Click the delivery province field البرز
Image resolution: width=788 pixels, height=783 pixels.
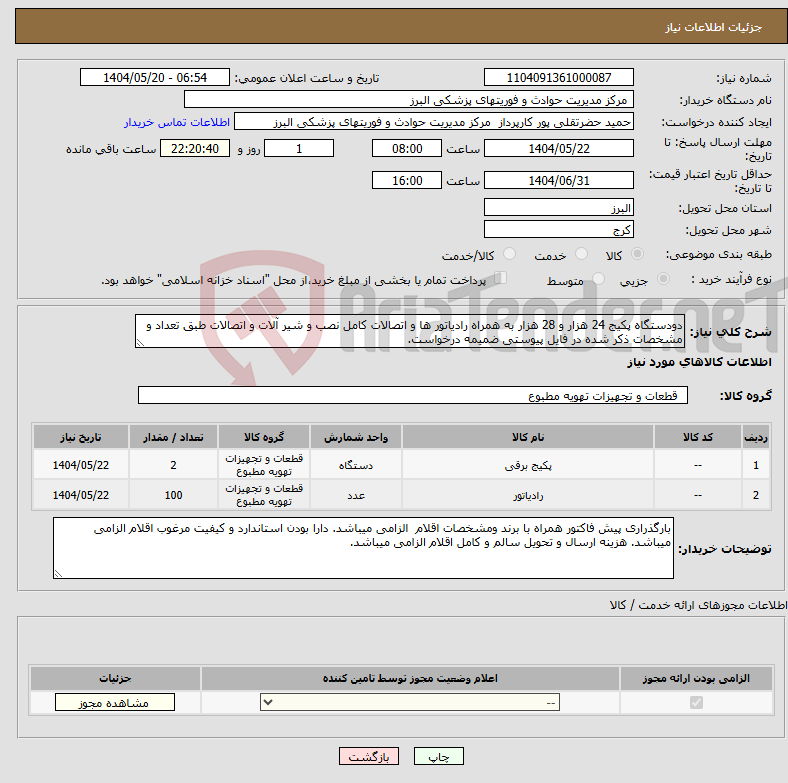[x=558, y=207]
